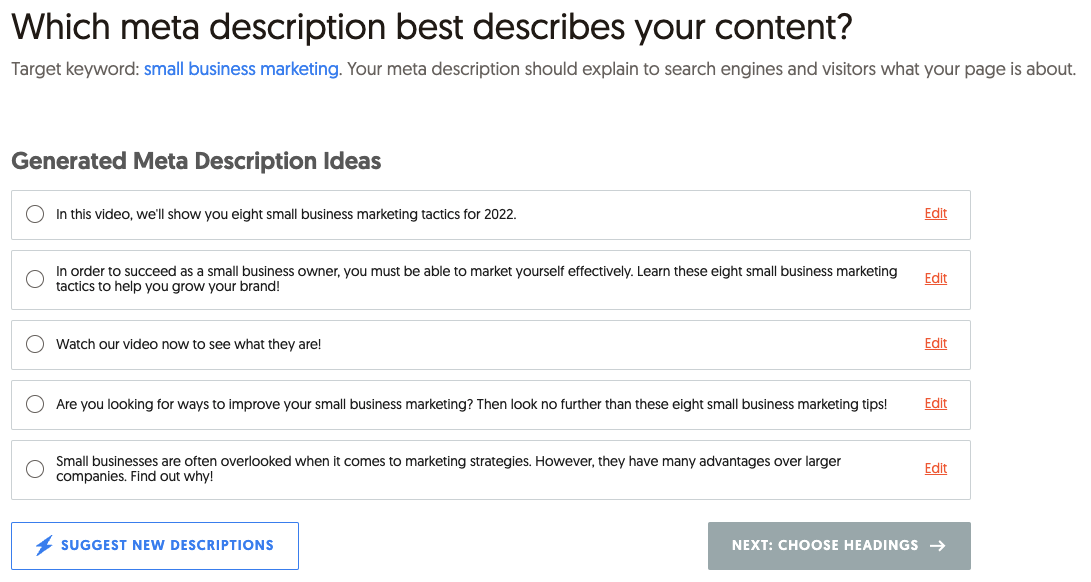Select radio button for the 2022 tactics description
Screen dimensions: 1091x582
pyautogui.click(x=35, y=214)
